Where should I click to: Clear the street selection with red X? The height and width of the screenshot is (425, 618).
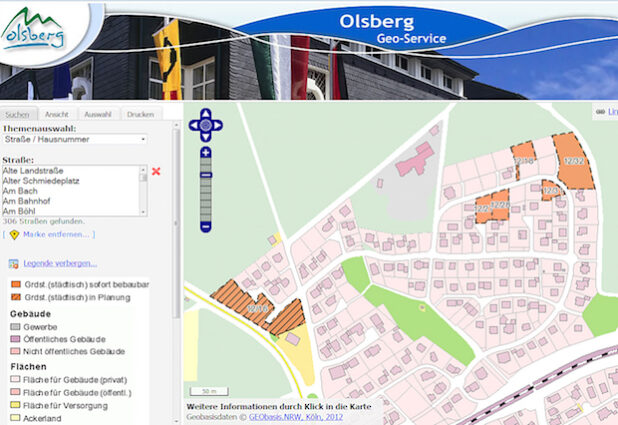tap(156, 171)
